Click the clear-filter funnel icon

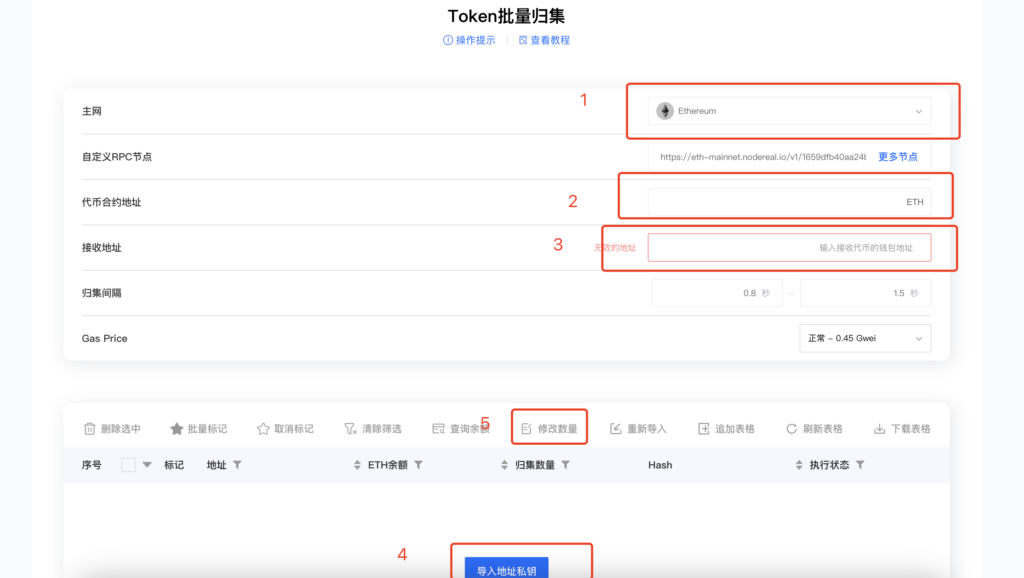[x=350, y=428]
